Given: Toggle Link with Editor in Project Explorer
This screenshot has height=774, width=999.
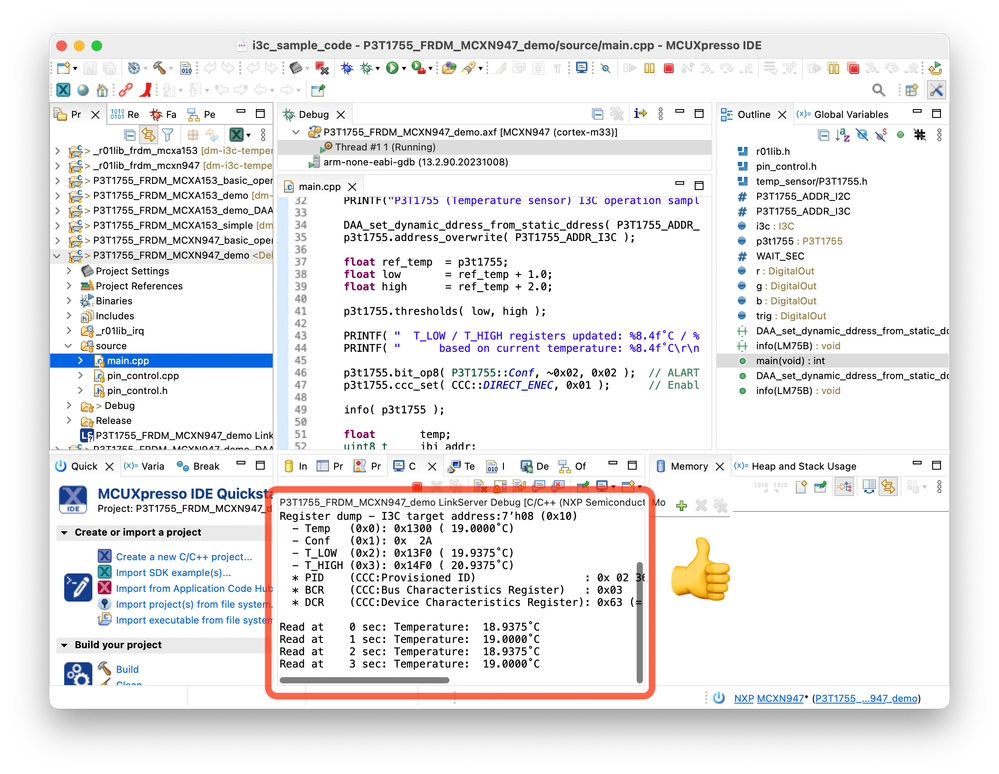Looking at the screenshot, I should point(148,134).
